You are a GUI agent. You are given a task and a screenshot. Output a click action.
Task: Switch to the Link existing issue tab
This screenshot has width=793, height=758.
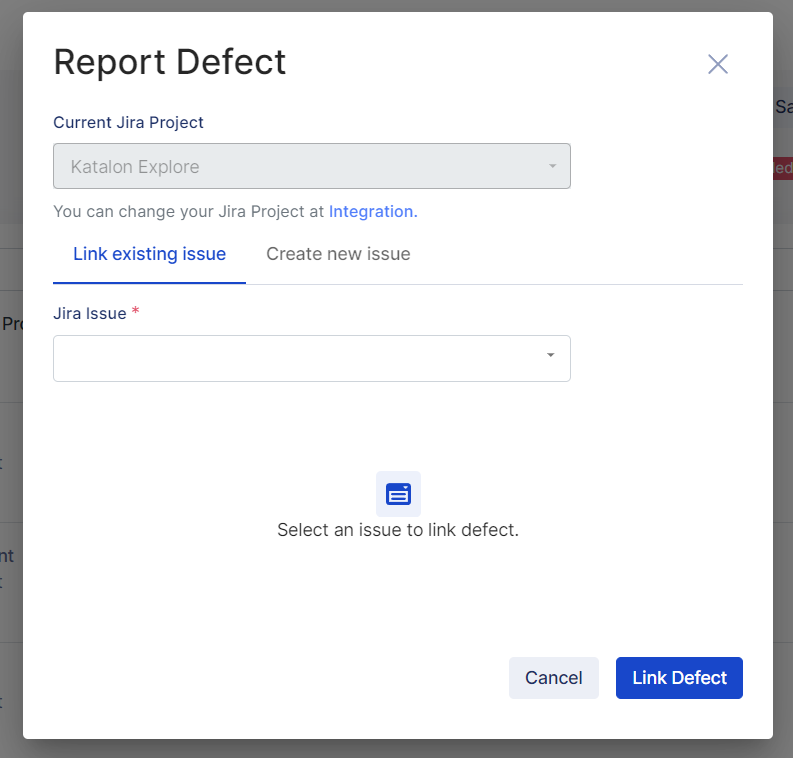(149, 254)
